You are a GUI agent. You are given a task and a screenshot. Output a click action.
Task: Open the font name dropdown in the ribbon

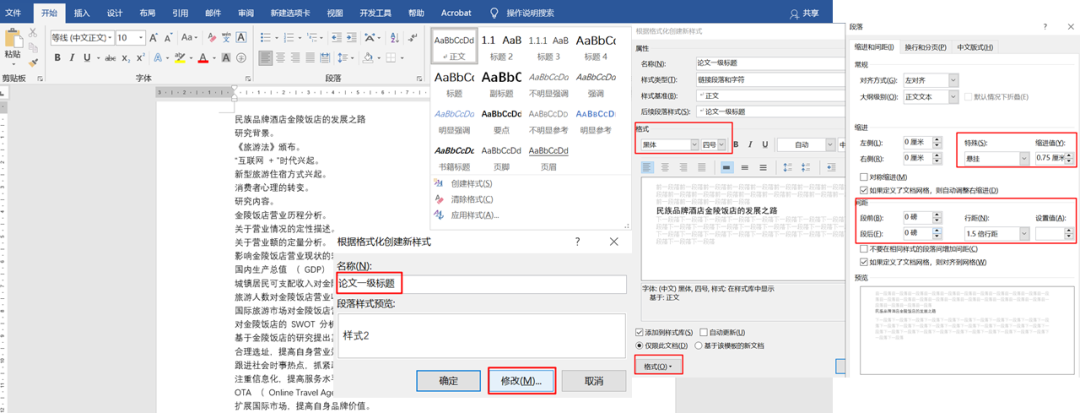pos(108,38)
